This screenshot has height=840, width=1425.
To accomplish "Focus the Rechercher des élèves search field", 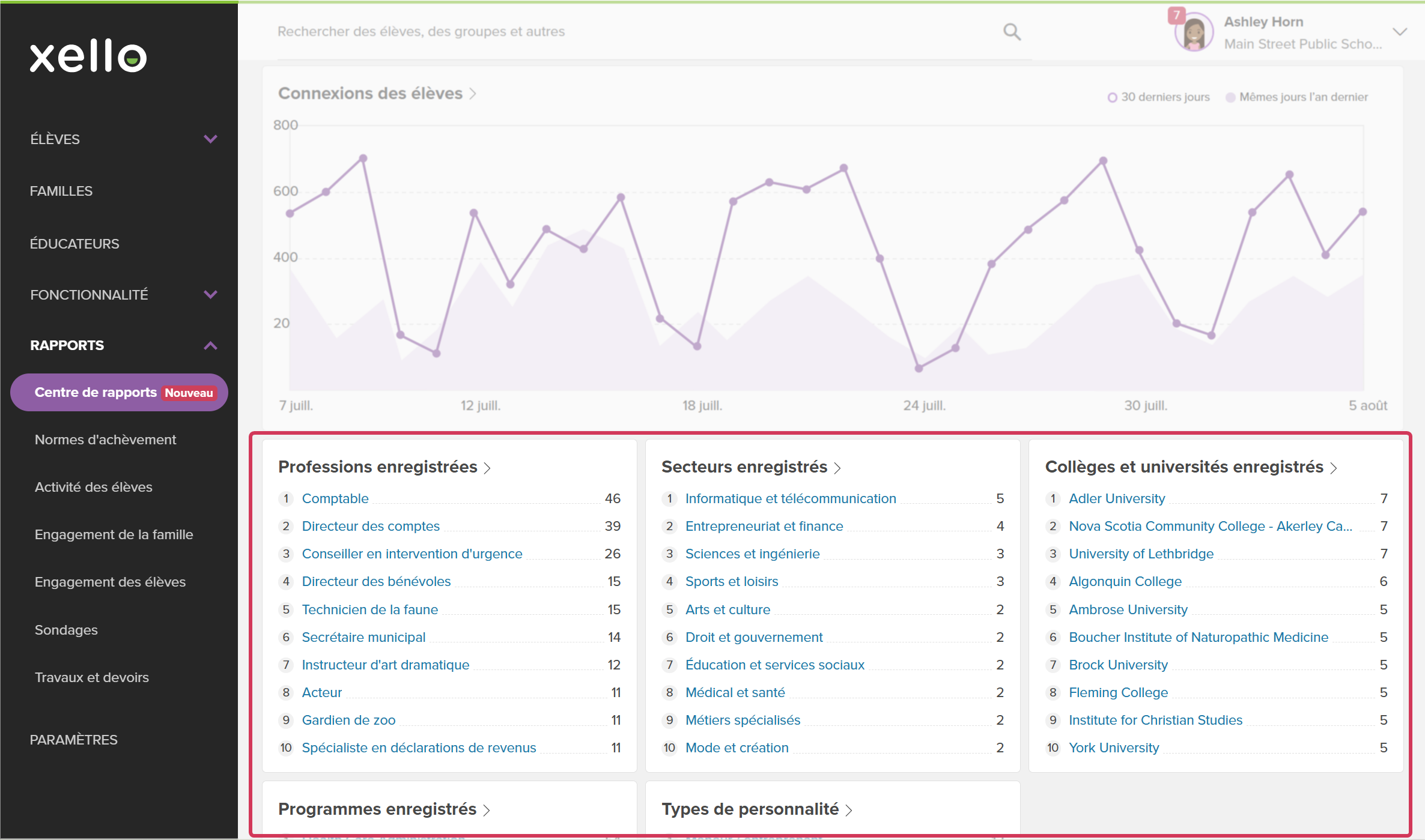I will (637, 32).
